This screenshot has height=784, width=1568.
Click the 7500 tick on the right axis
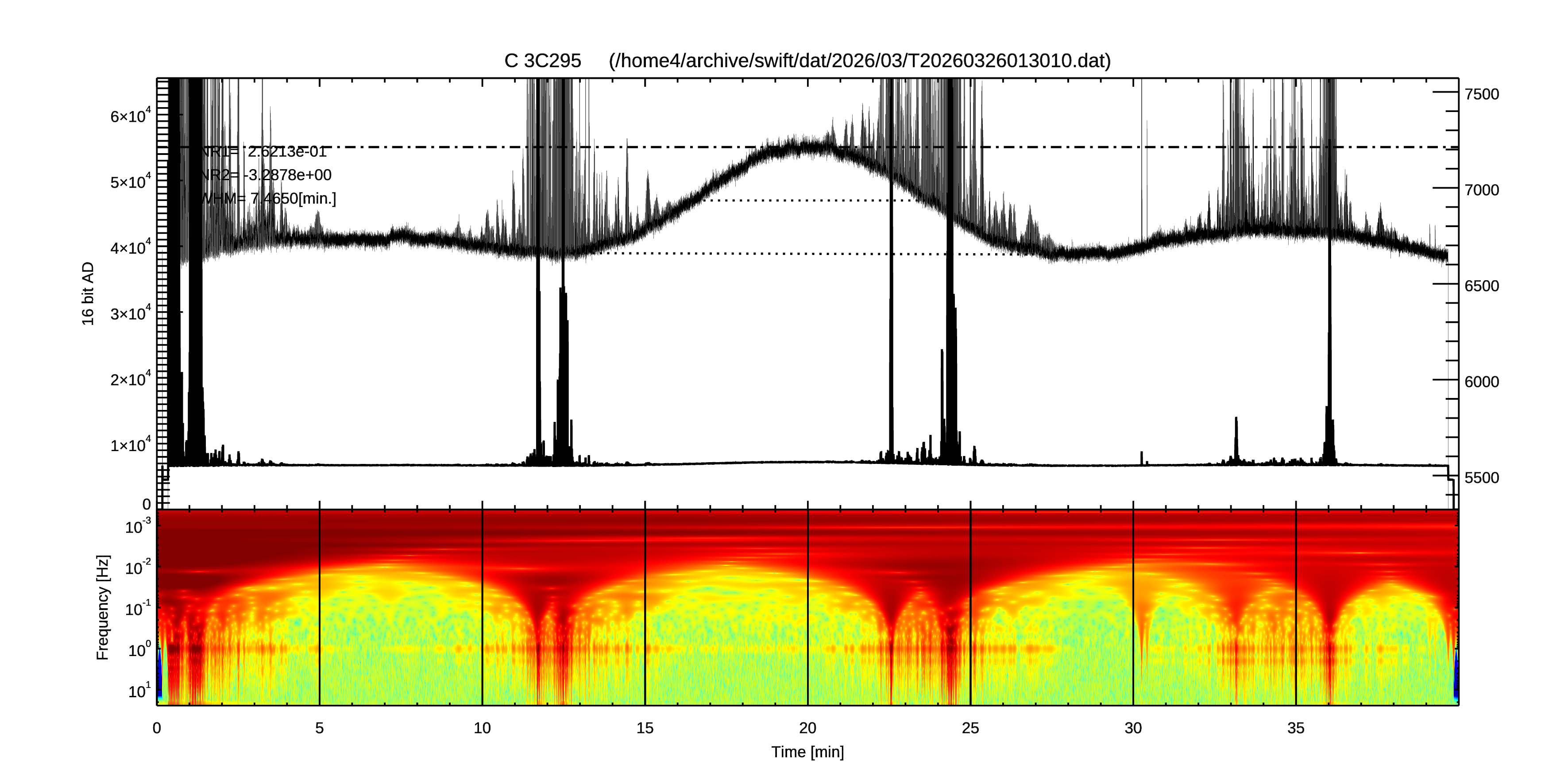point(1482,94)
